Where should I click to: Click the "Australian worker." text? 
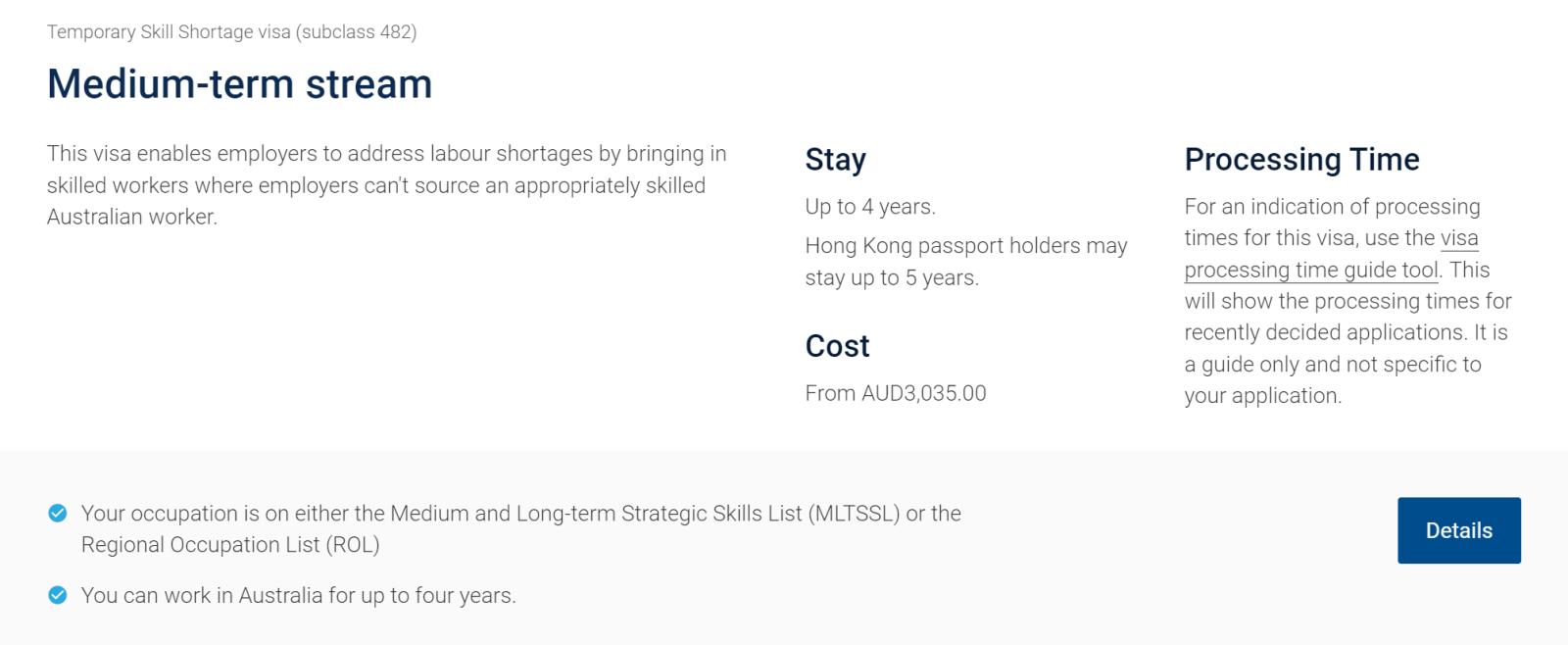(x=132, y=217)
